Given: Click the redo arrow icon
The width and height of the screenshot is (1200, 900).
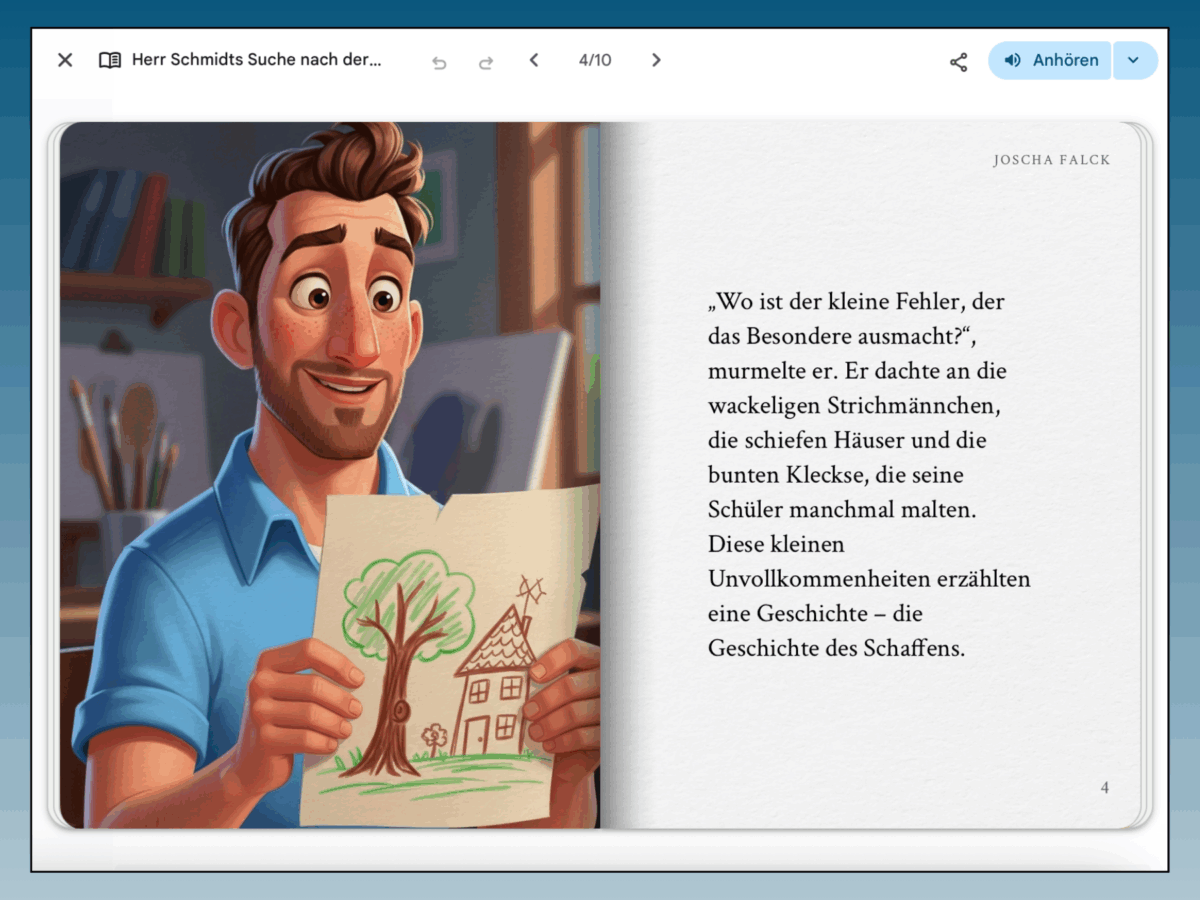Looking at the screenshot, I should pos(486,61).
